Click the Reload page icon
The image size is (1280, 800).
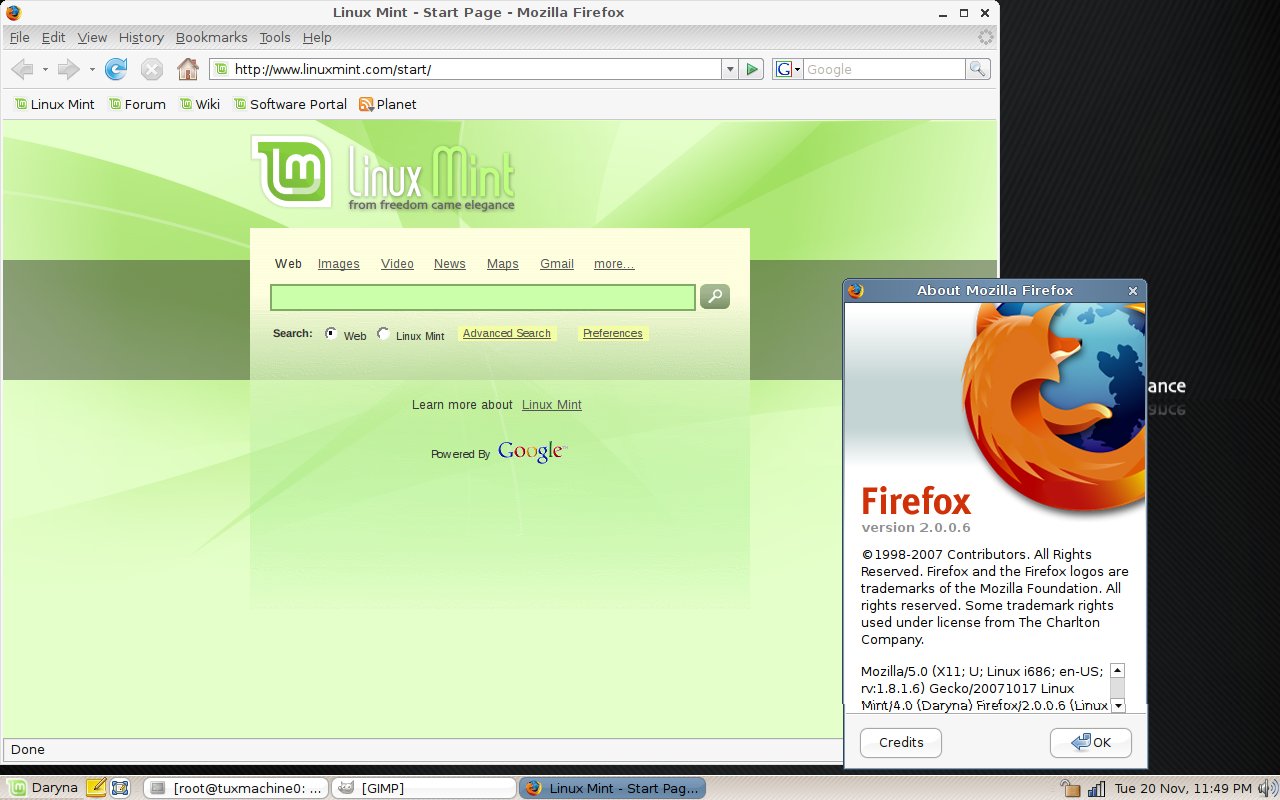[116, 69]
